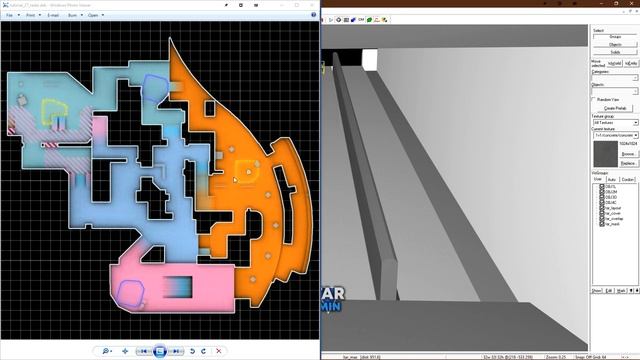The height and width of the screenshot is (360, 640).
Task: Click the actual size icon in Photo Viewer
Action: [x=125, y=351]
